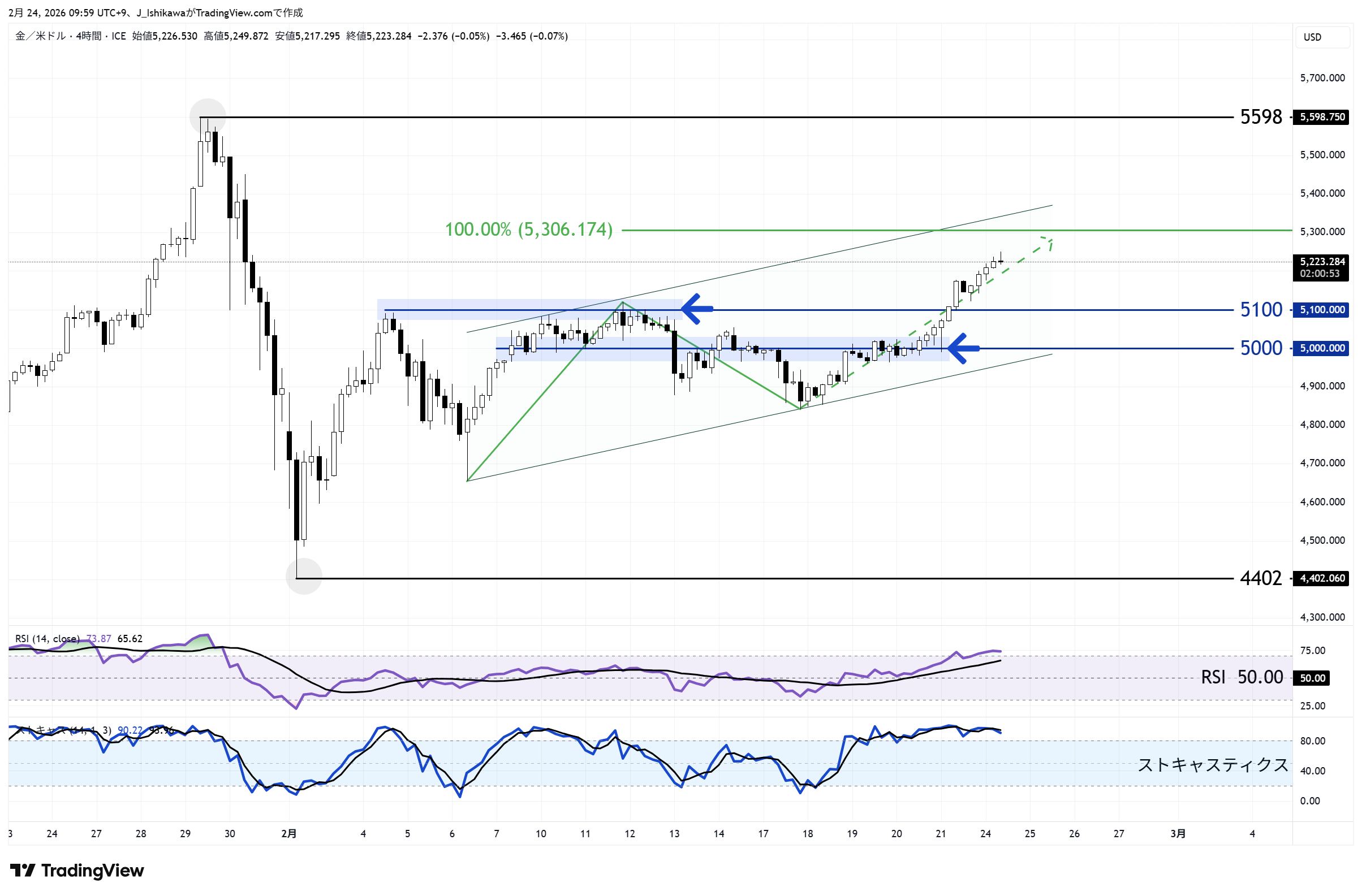
Task: Click the 金/米ドル 4時間 ICE symbol title
Action: pos(70,36)
